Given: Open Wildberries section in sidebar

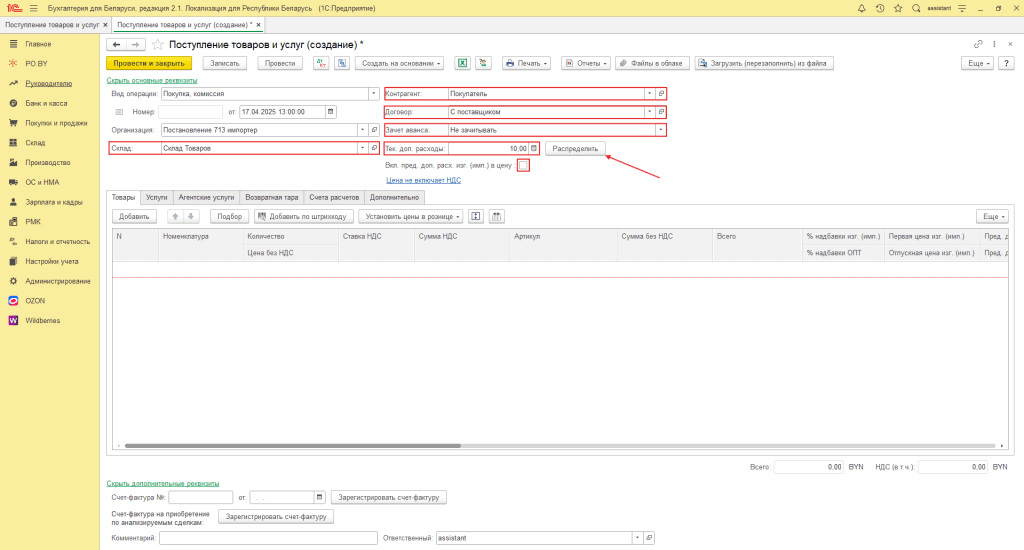Looking at the screenshot, I should click(x=42, y=321).
